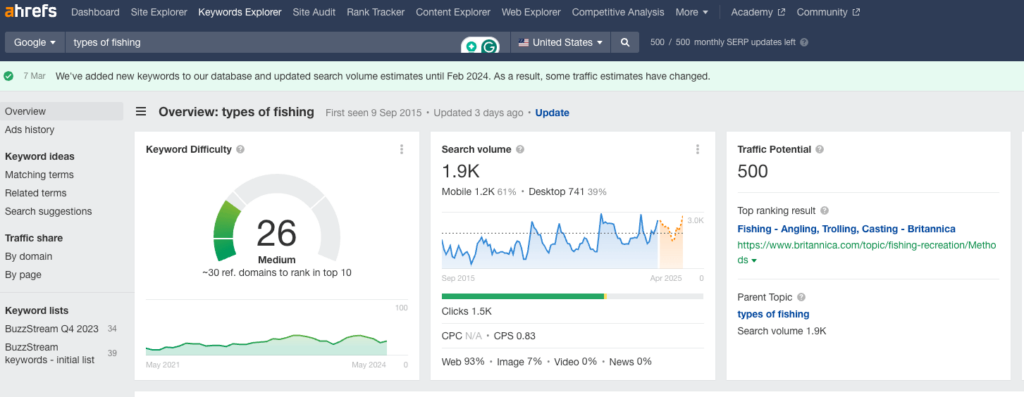Open Site Explorer tab
The width and height of the screenshot is (1024, 397).
[x=159, y=12]
